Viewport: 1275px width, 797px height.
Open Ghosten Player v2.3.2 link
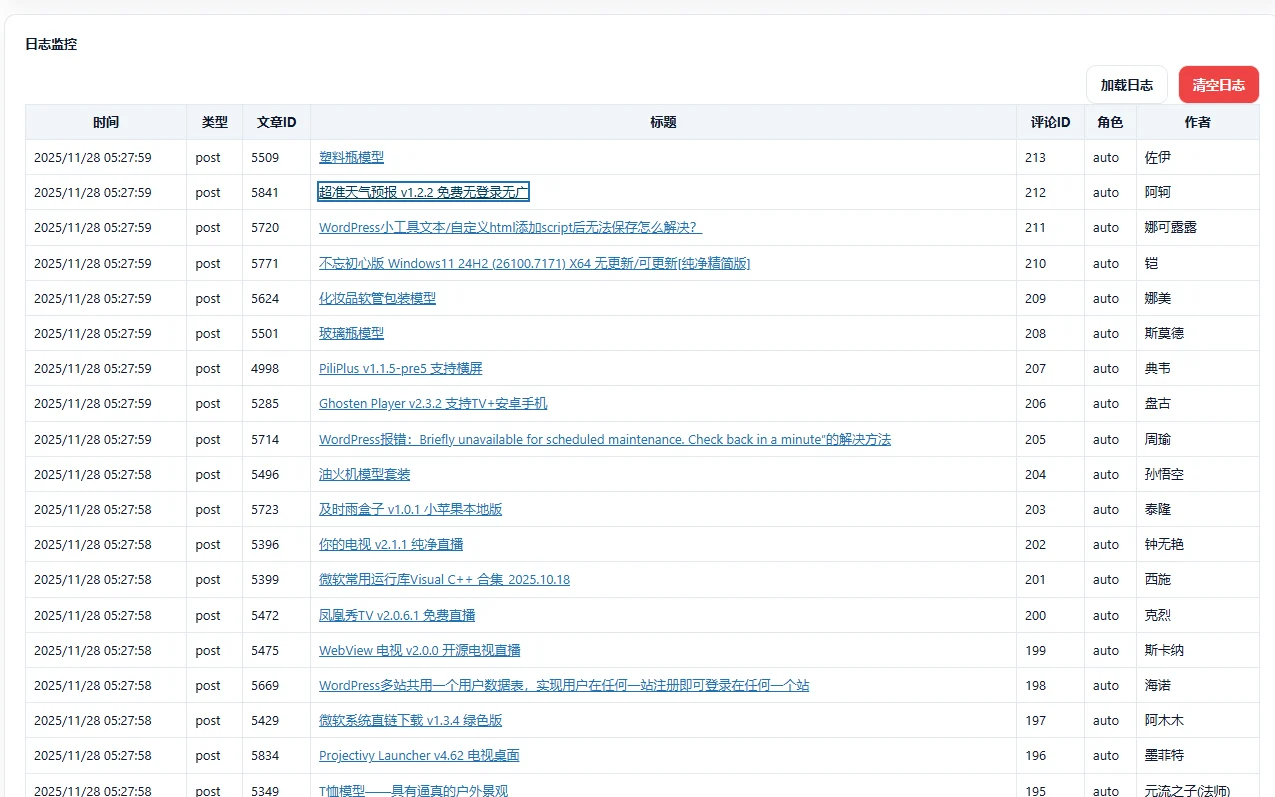[x=433, y=403]
